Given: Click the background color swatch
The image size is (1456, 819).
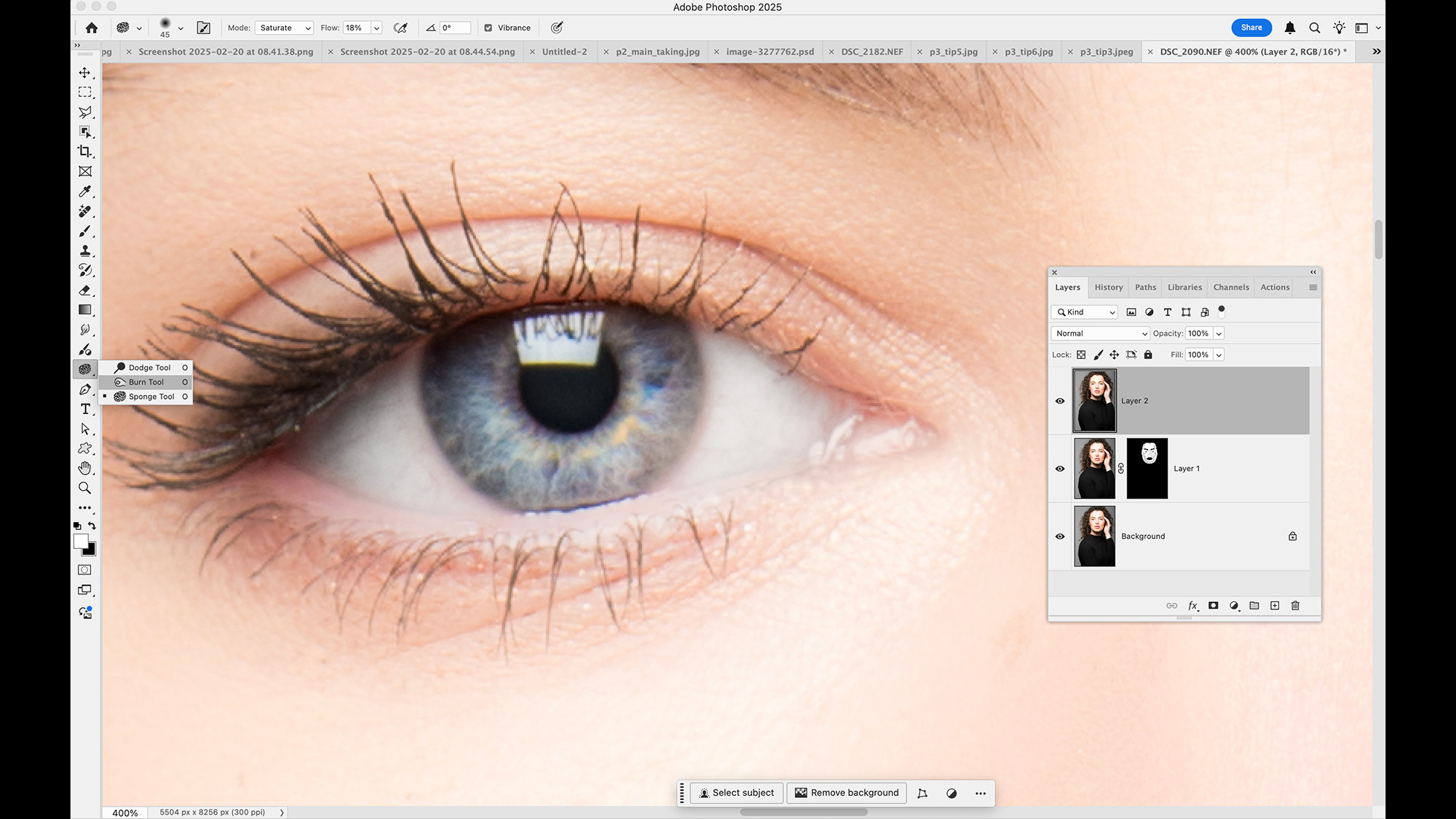Looking at the screenshot, I should point(90,550).
